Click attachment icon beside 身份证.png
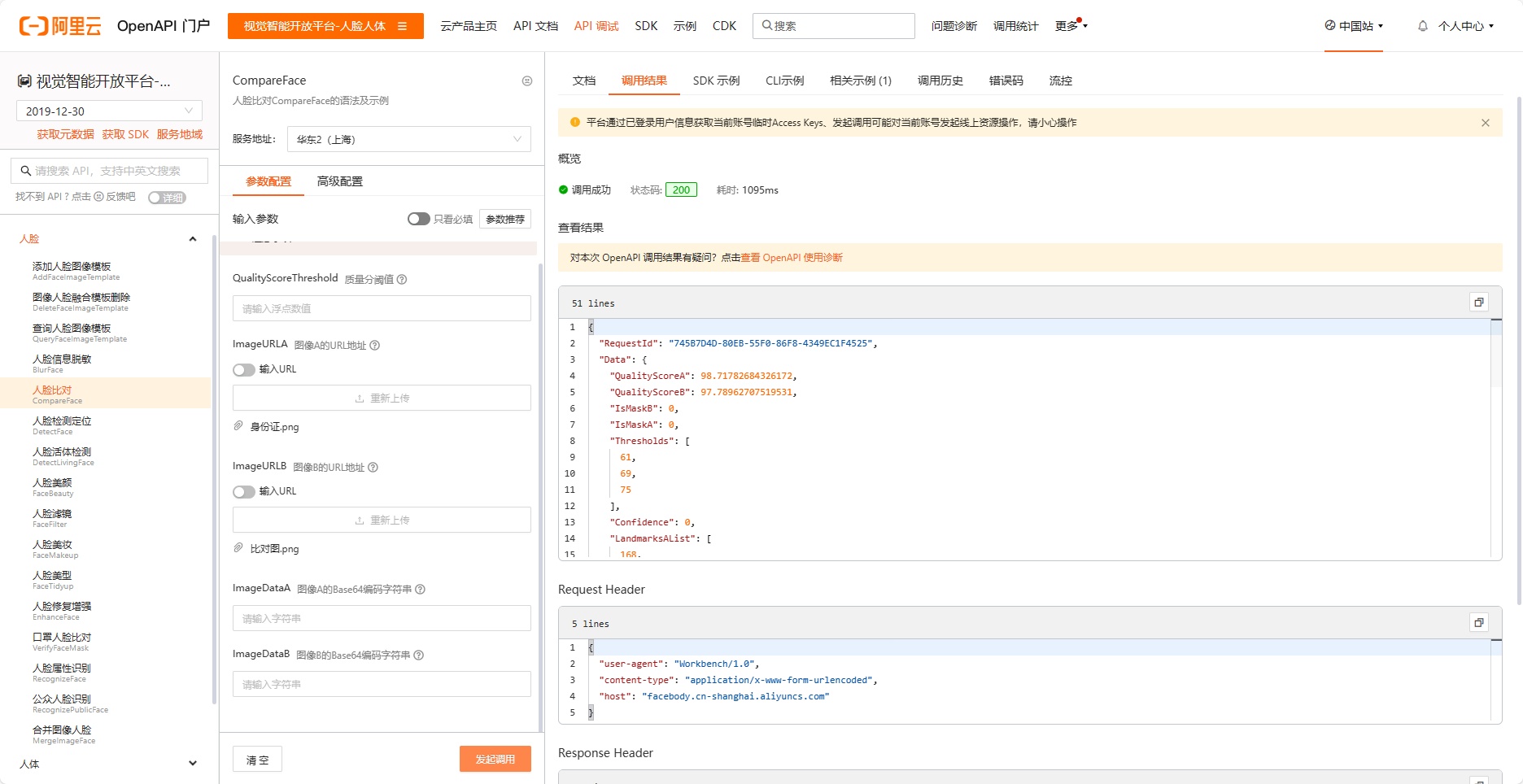 (x=238, y=425)
